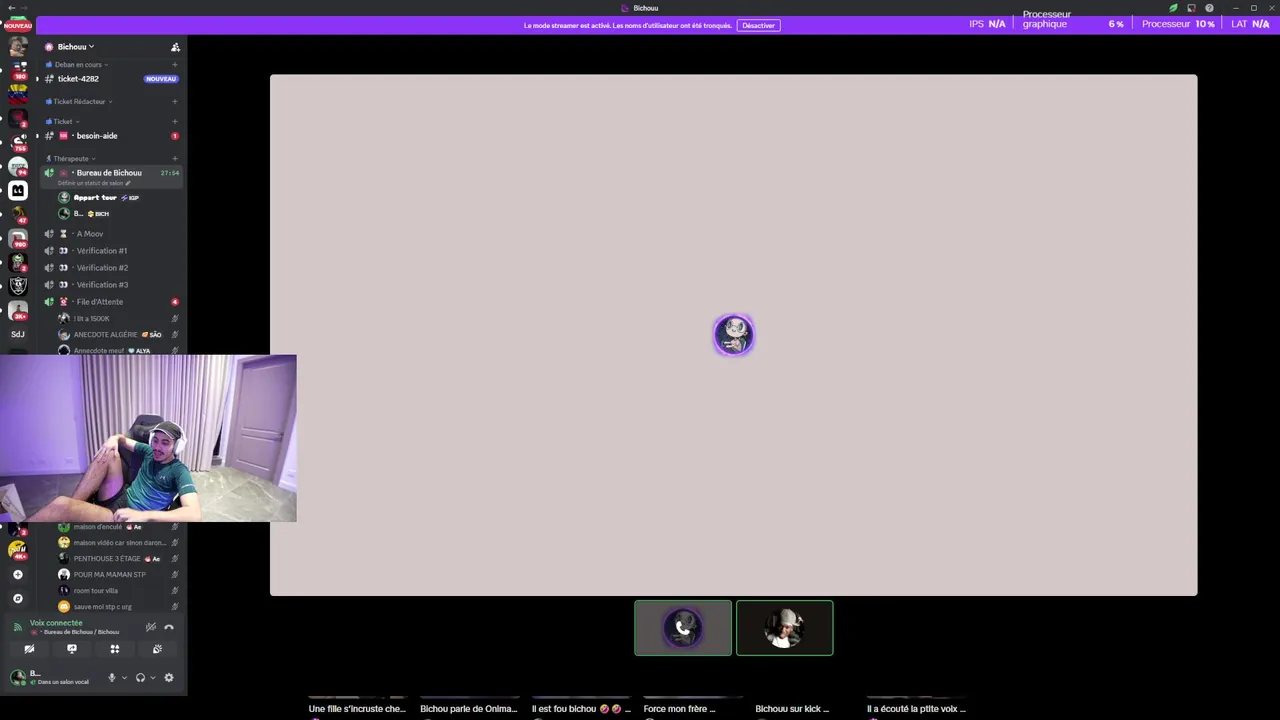Open user settings gear icon

pyautogui.click(x=169, y=678)
